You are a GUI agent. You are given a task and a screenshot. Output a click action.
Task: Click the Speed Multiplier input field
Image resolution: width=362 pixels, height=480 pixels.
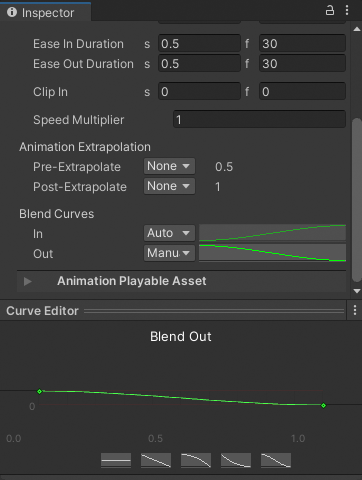pos(259,120)
